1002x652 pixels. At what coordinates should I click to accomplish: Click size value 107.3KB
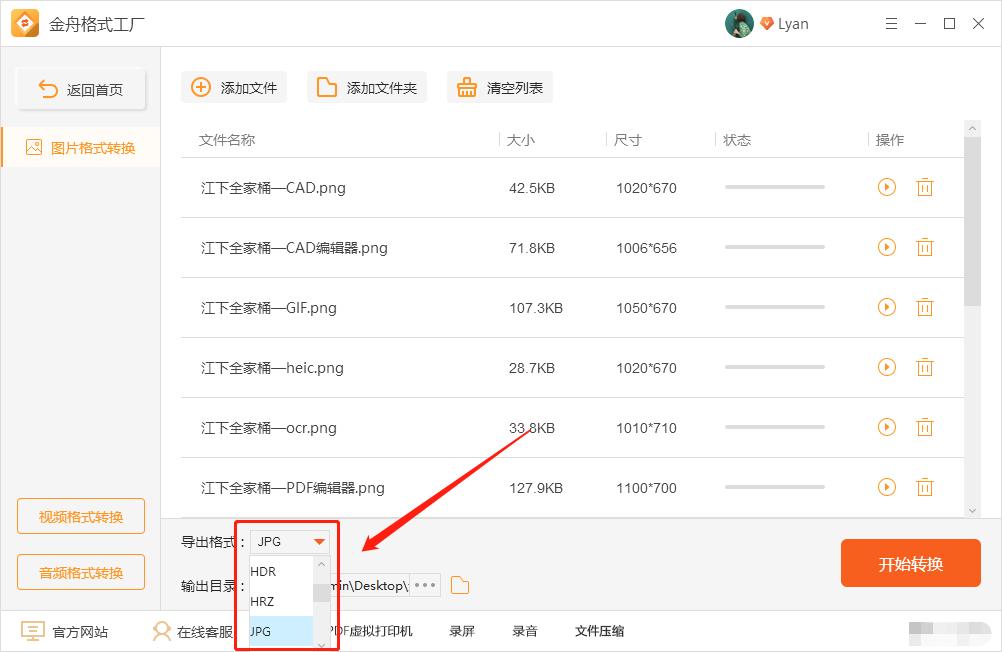coord(536,308)
